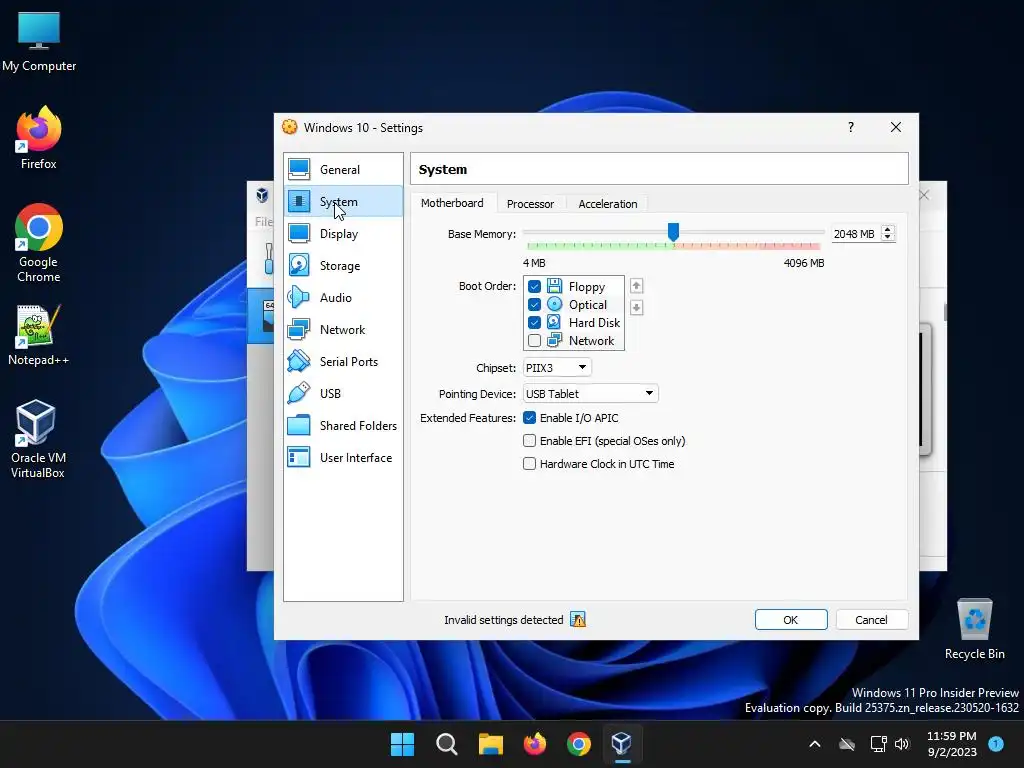This screenshot has width=1024, height=768.
Task: Select the System category in sidebar
Action: 343,202
